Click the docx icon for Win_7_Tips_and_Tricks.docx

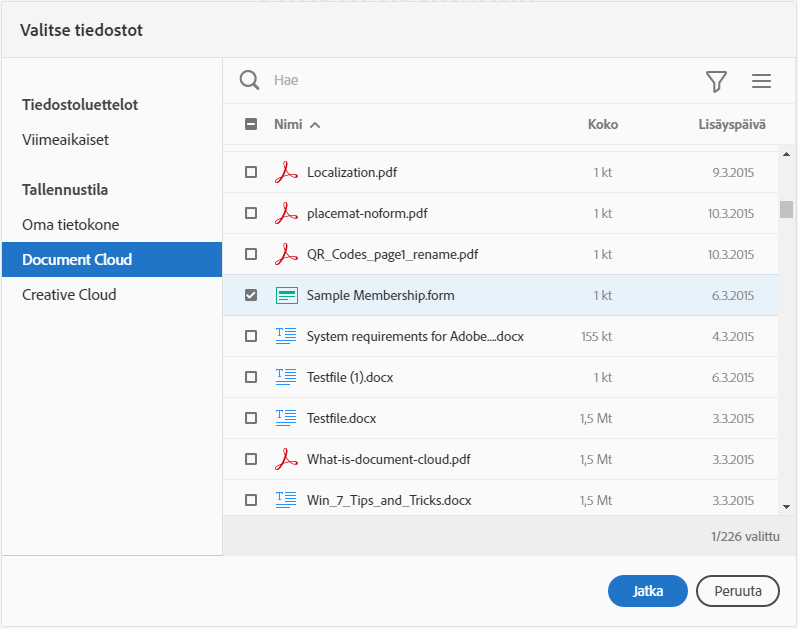click(x=287, y=500)
